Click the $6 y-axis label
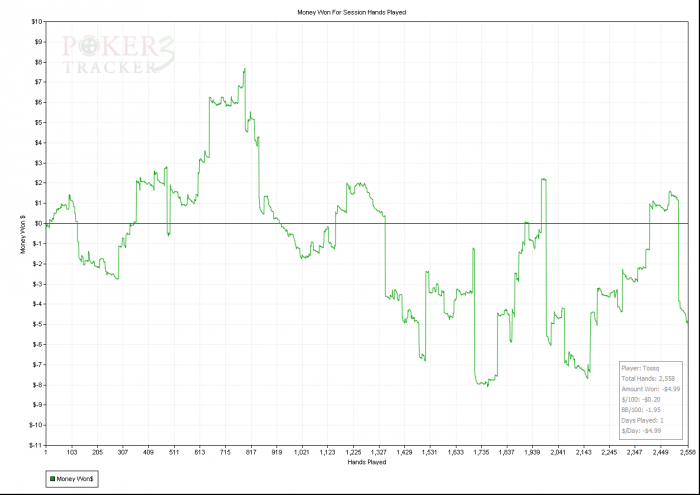 point(38,102)
